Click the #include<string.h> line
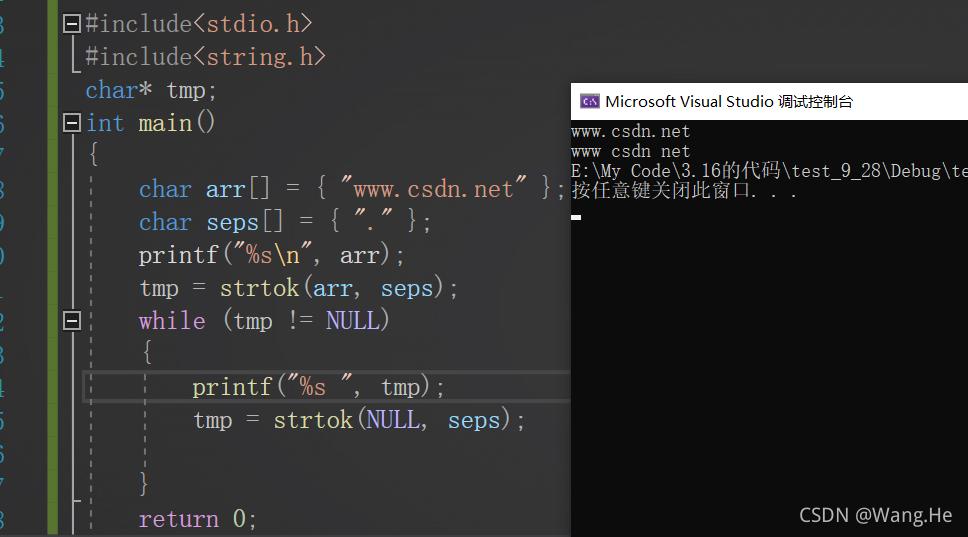968x537 pixels. point(205,57)
